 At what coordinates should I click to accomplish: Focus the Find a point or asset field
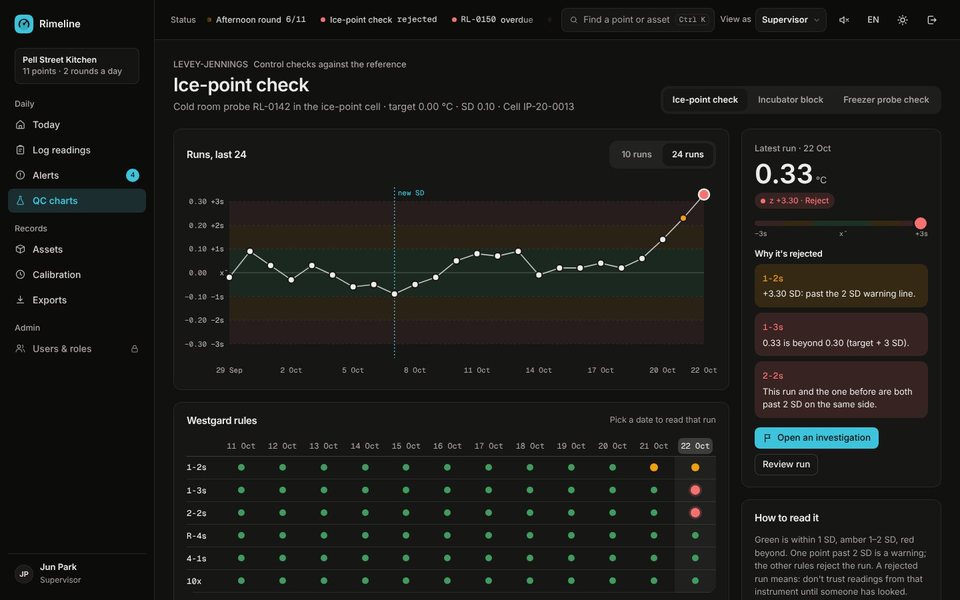[x=637, y=20]
